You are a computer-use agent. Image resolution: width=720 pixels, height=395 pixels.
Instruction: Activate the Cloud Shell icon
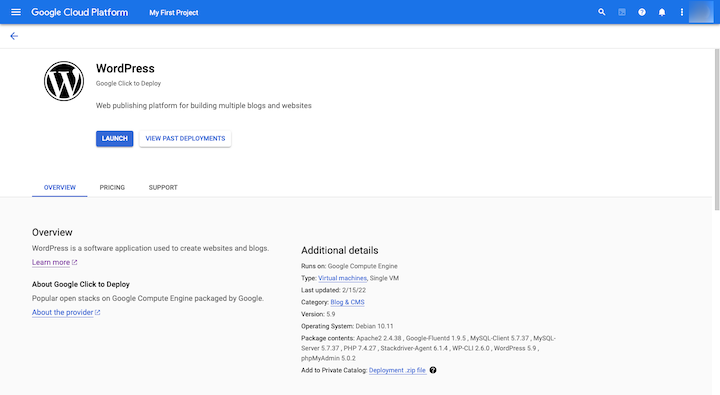622,12
